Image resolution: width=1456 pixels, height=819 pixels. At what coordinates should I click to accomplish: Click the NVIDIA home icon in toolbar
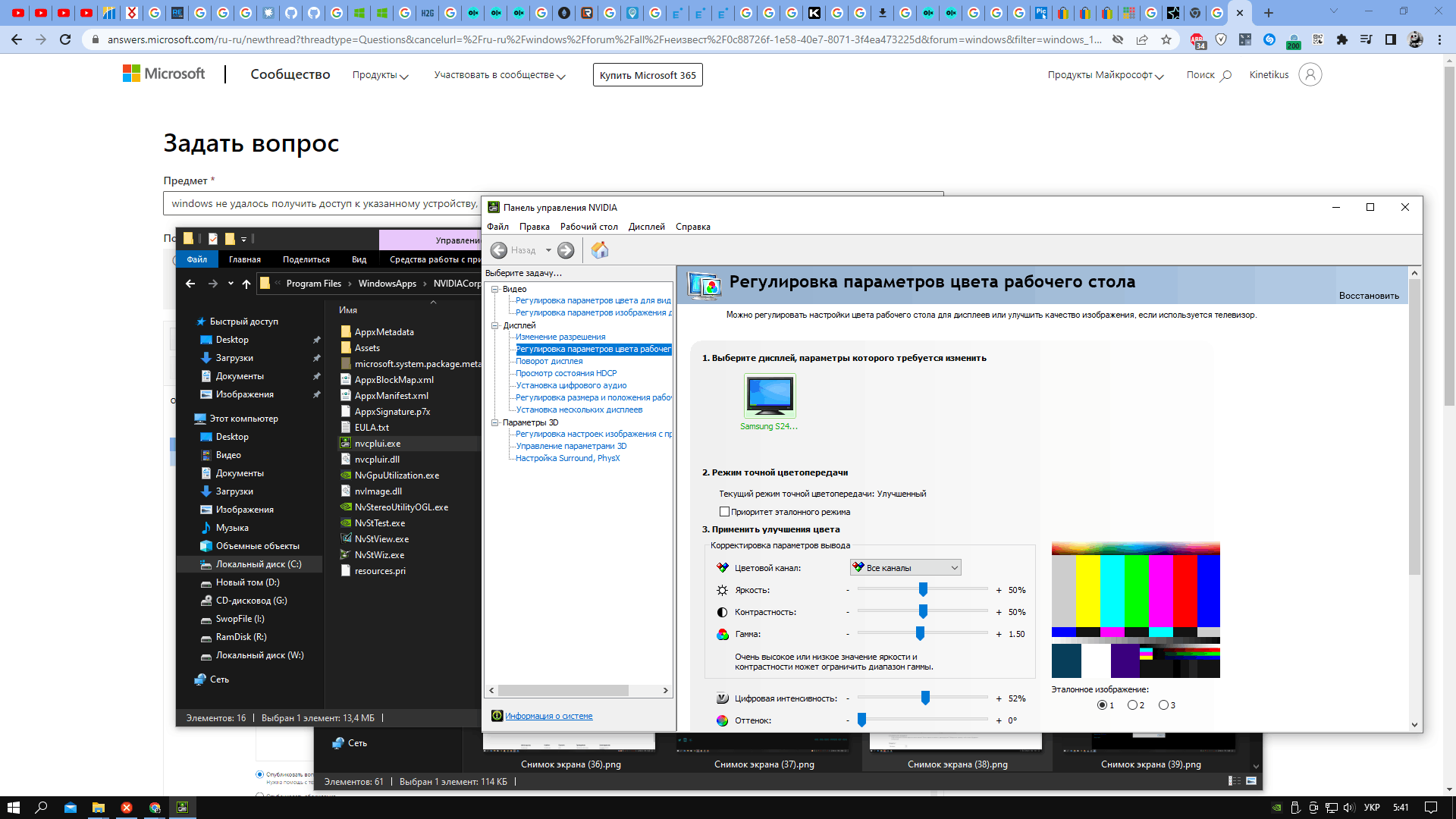coord(600,250)
